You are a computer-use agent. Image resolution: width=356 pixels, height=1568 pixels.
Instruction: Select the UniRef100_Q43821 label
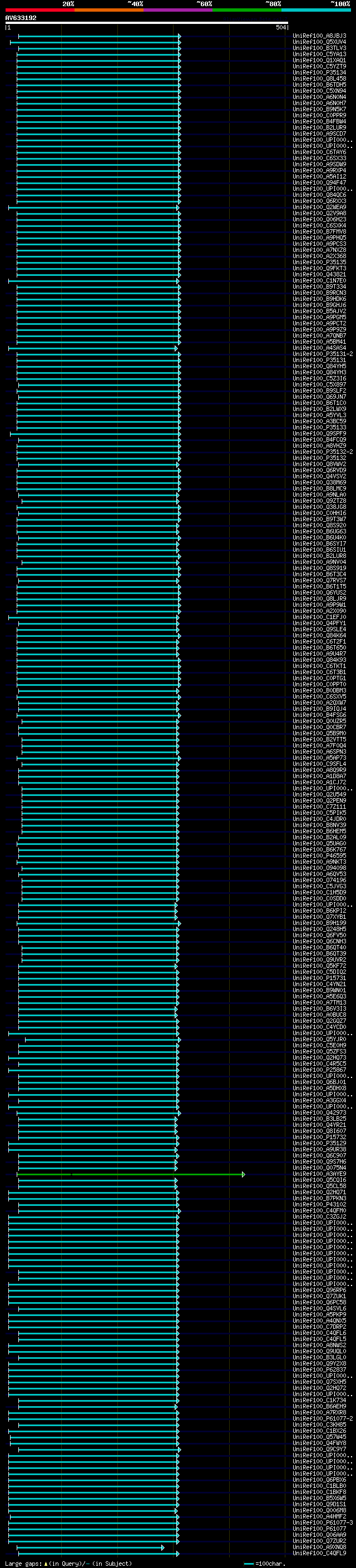pos(319,275)
